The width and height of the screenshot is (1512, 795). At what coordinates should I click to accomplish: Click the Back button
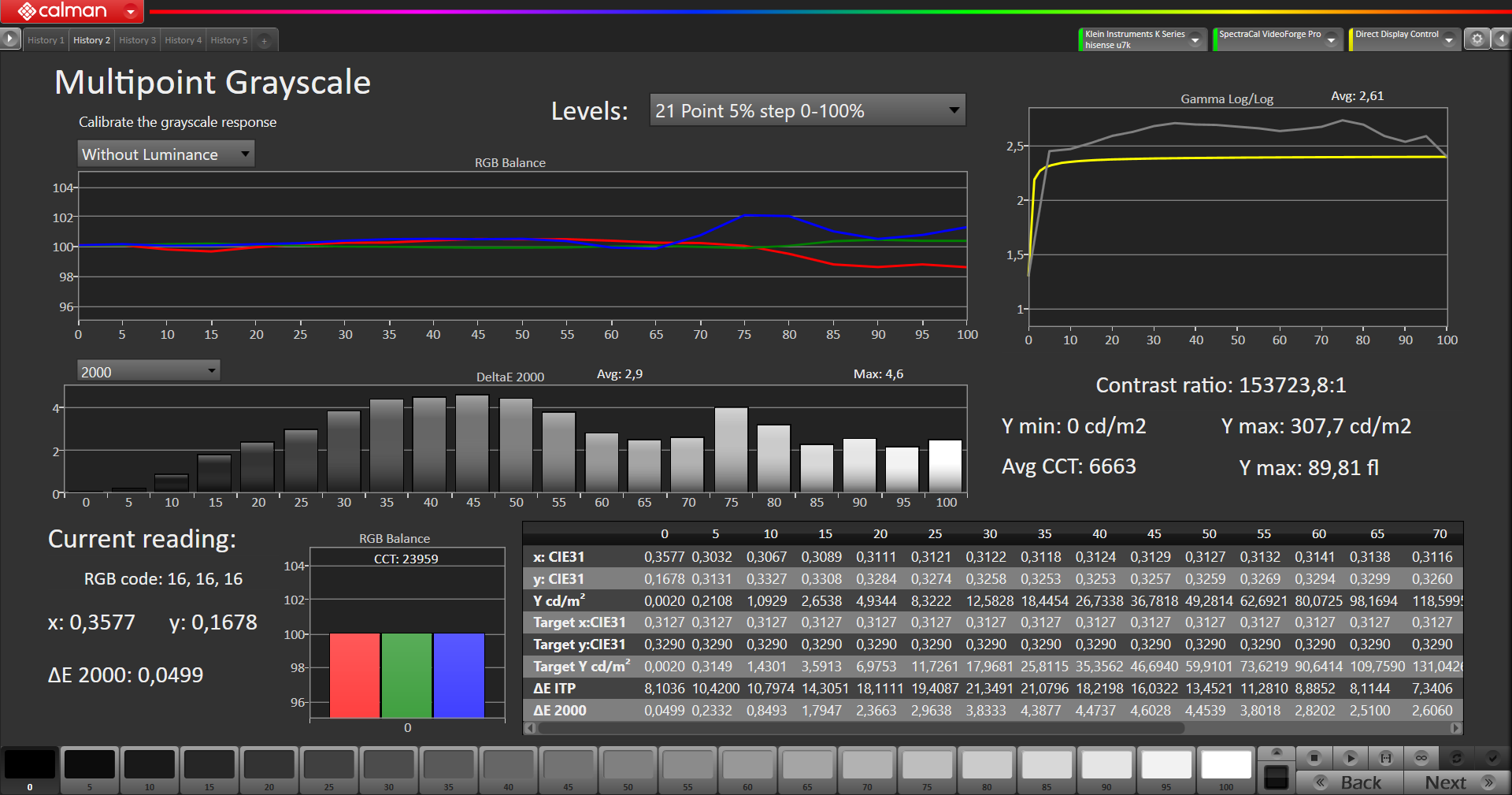click(1350, 782)
